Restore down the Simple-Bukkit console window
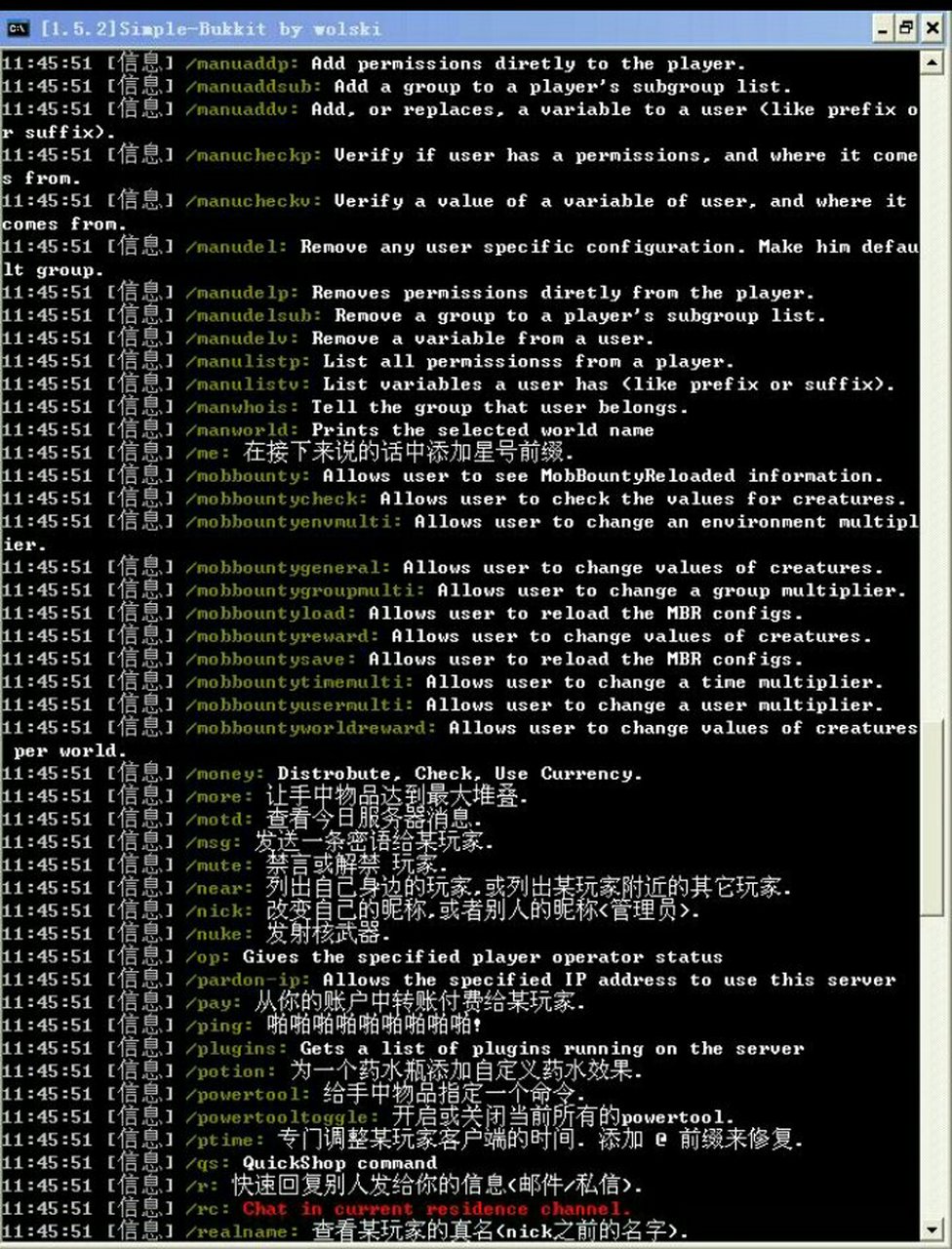Image resolution: width=952 pixels, height=1249 pixels. point(906,28)
